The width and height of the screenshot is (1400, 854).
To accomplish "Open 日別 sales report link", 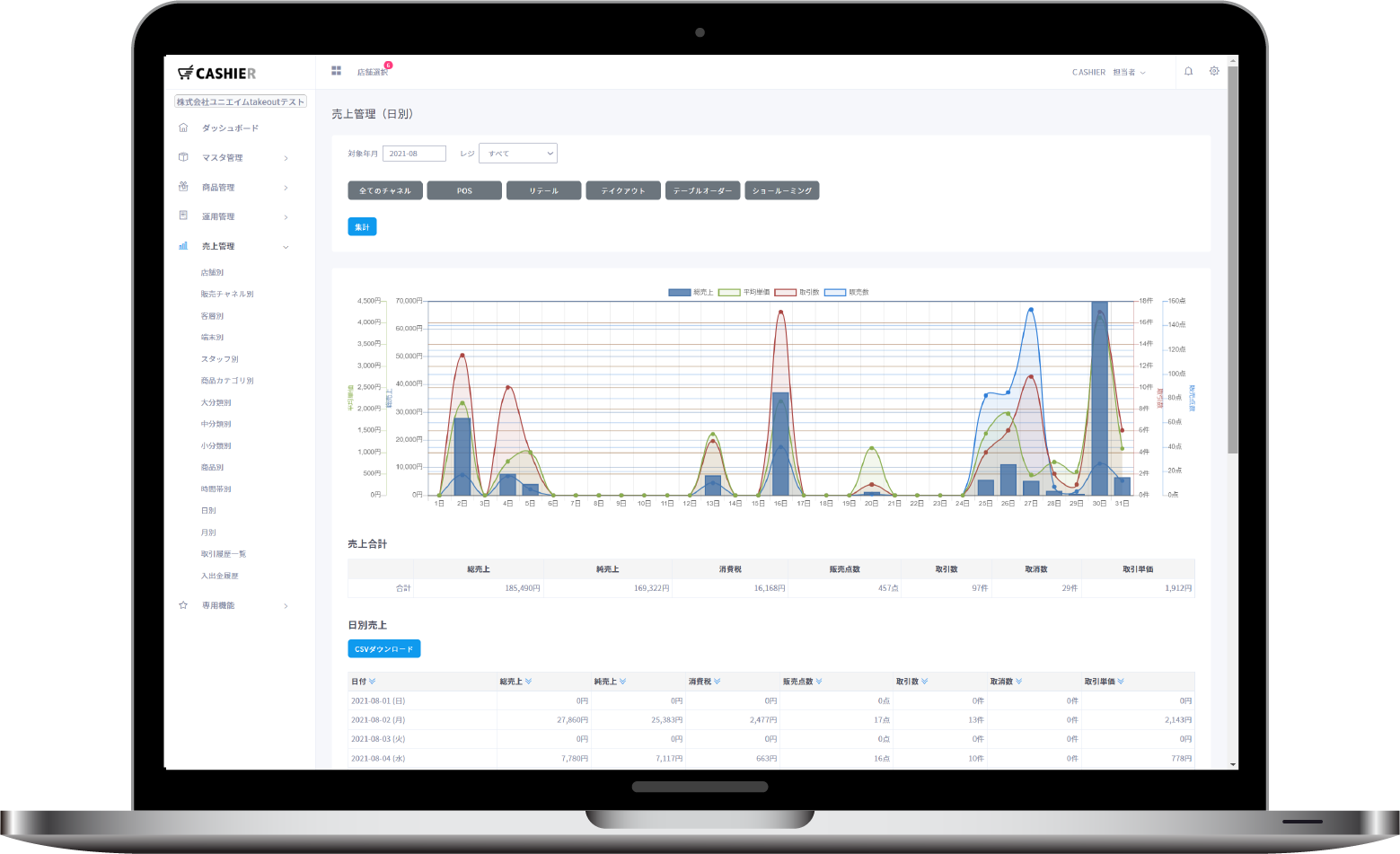I will point(208,510).
